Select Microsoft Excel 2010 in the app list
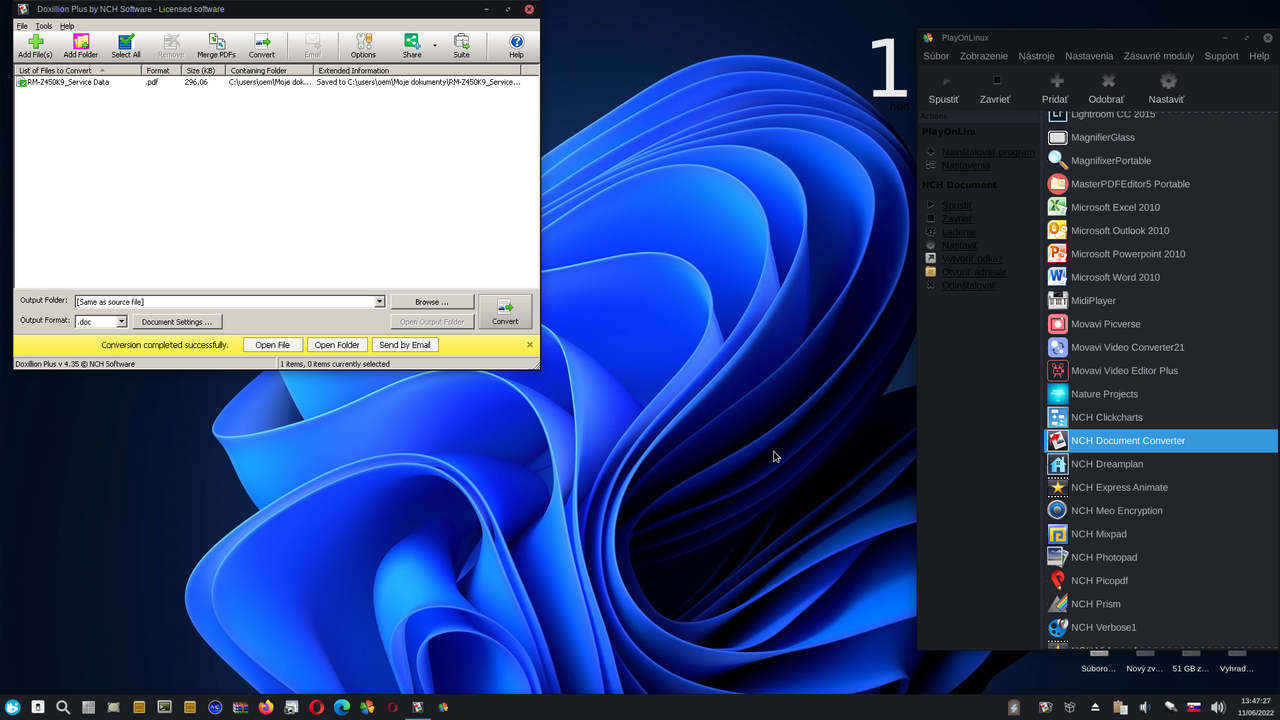Image resolution: width=1280 pixels, height=720 pixels. (1161, 207)
